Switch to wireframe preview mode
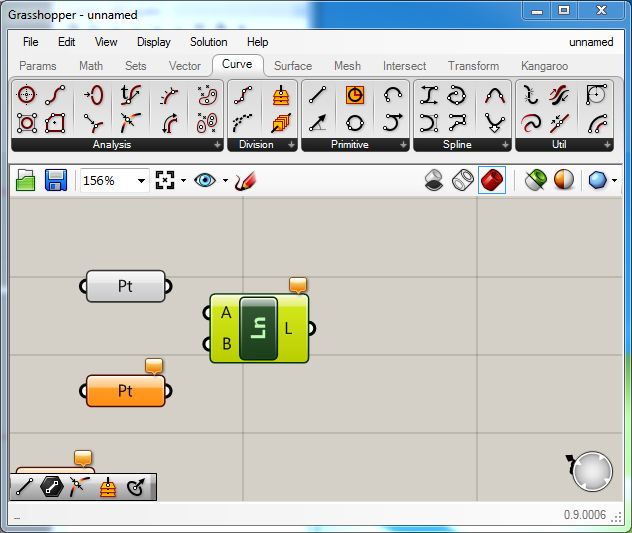Viewport: 632px width, 533px height. point(462,180)
